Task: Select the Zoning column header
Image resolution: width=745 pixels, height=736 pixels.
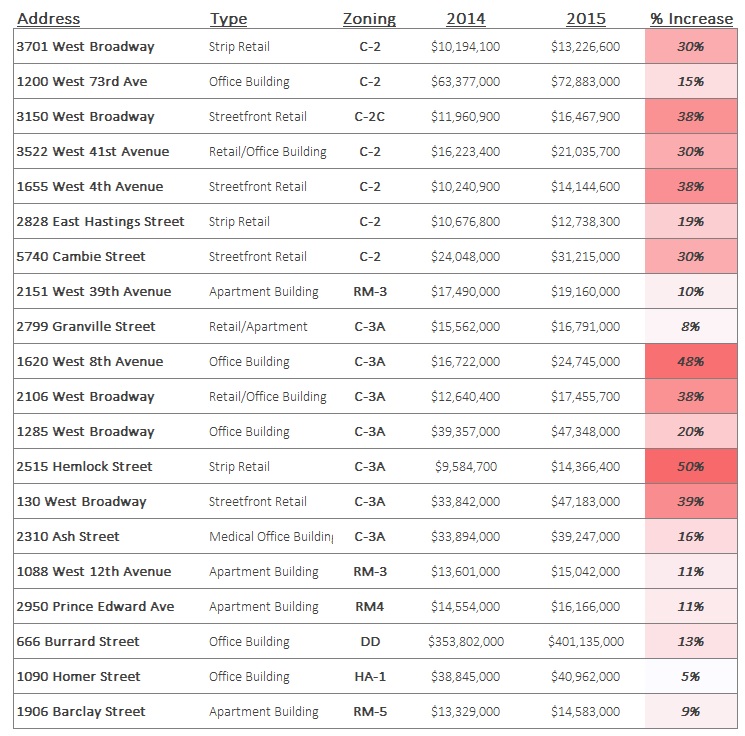Action: point(369,19)
